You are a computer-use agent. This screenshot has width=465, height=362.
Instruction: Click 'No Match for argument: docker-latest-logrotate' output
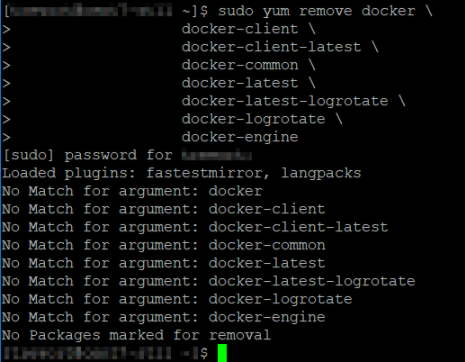point(209,281)
